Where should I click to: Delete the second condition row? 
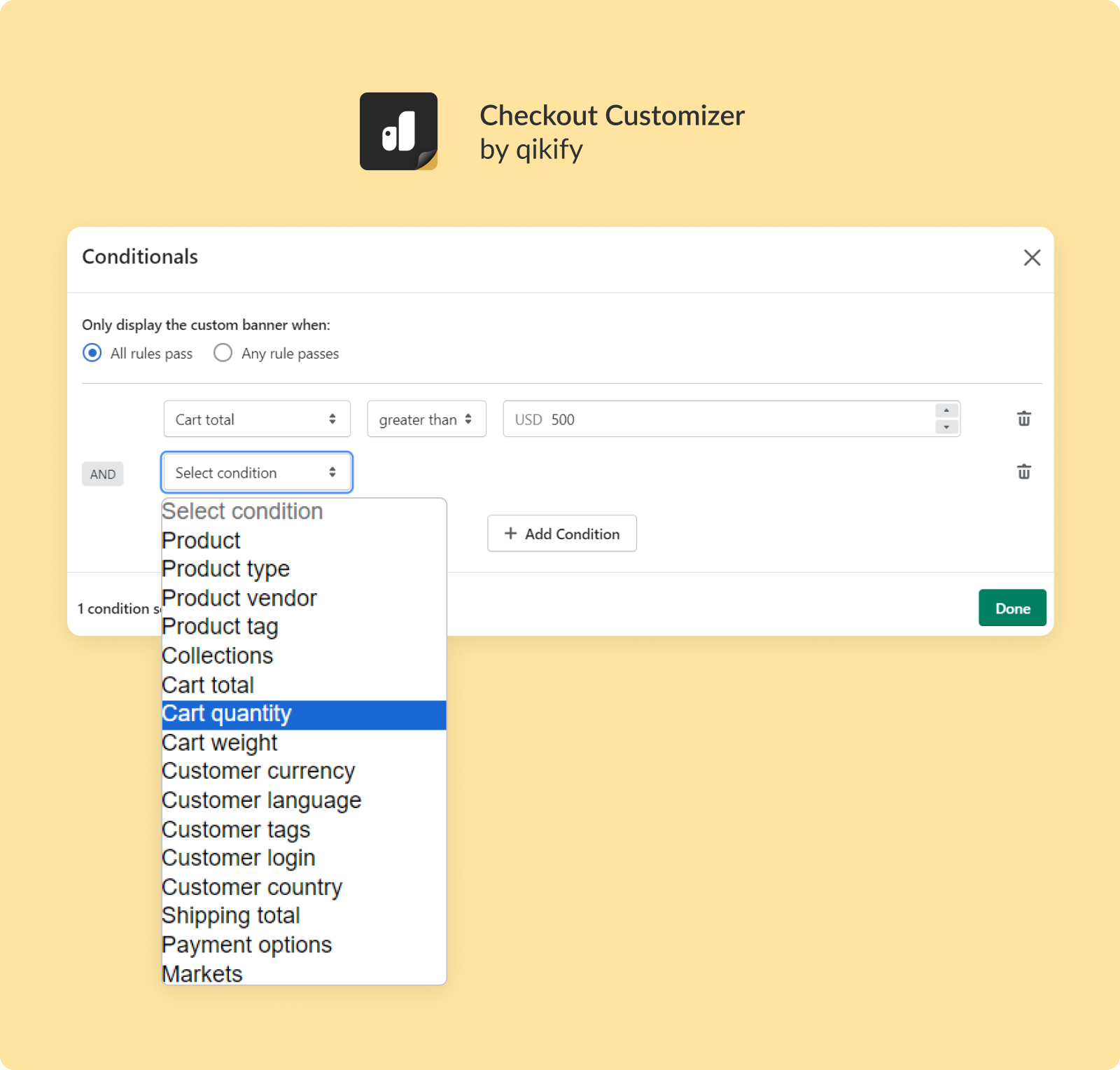pos(1023,472)
